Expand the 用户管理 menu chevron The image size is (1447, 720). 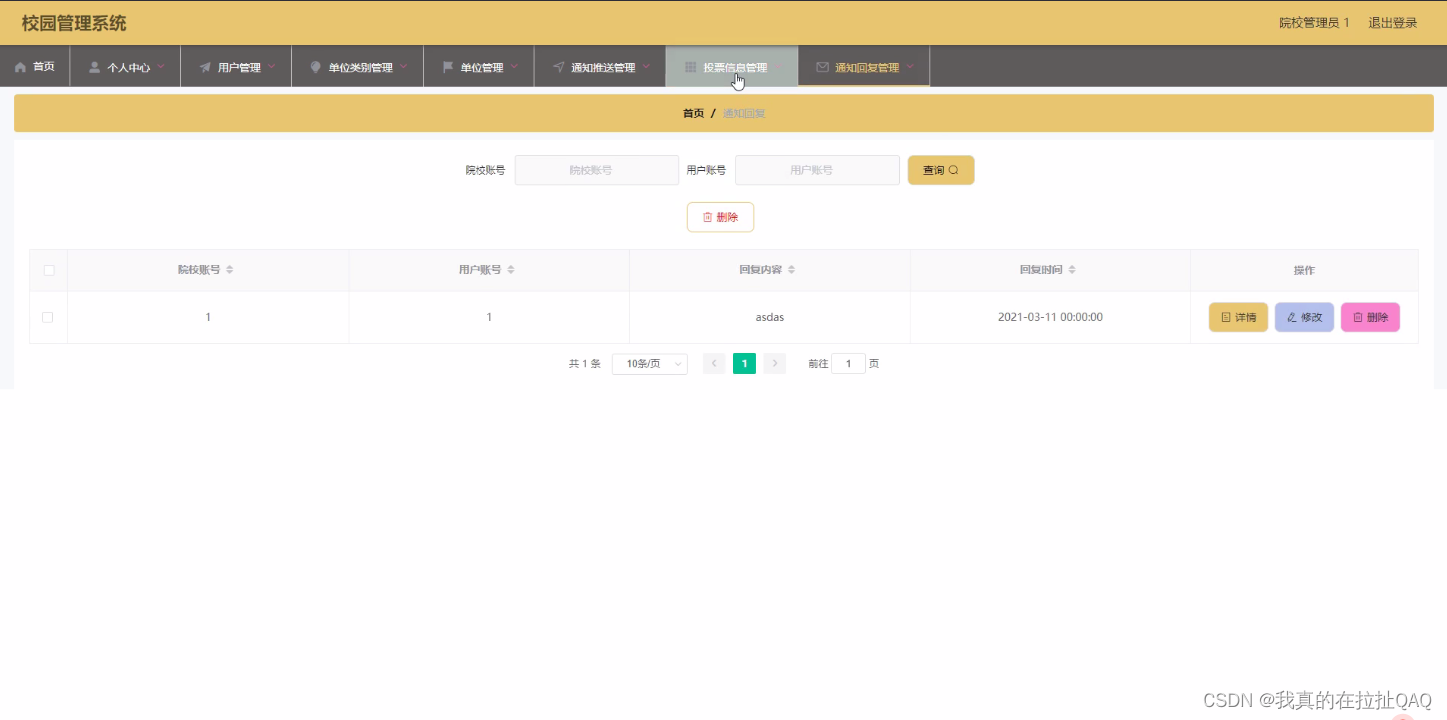(271, 67)
